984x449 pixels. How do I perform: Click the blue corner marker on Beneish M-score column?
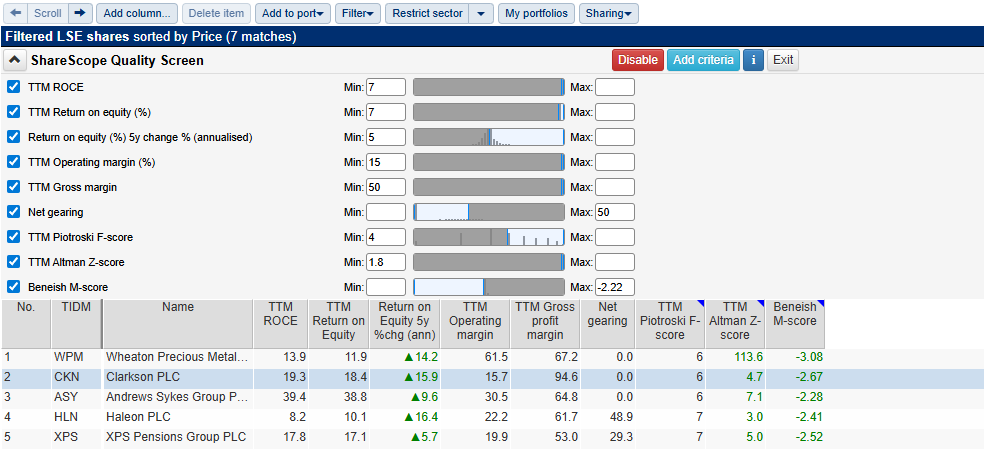click(x=820, y=304)
